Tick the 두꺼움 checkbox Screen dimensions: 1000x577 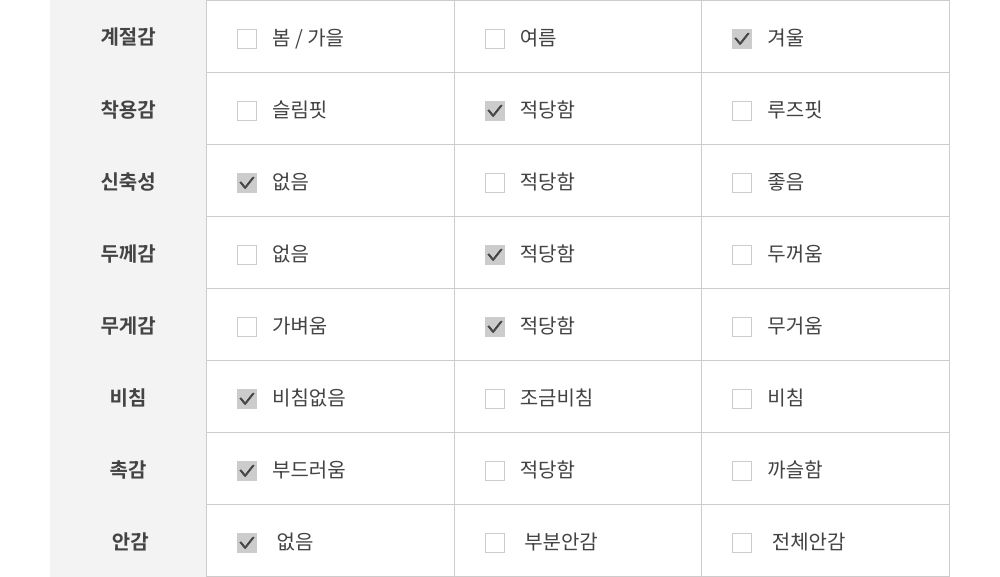(x=742, y=255)
